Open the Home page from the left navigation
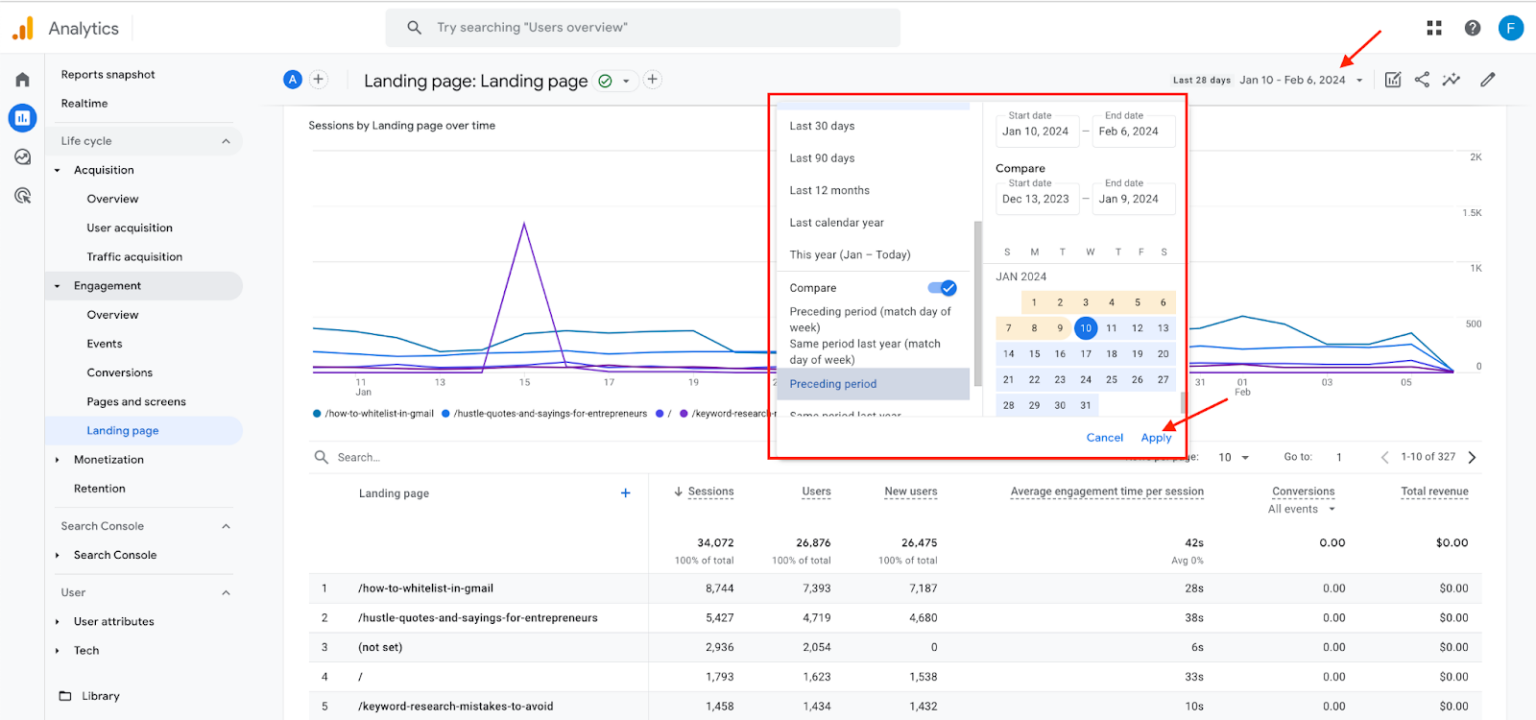 22,77
